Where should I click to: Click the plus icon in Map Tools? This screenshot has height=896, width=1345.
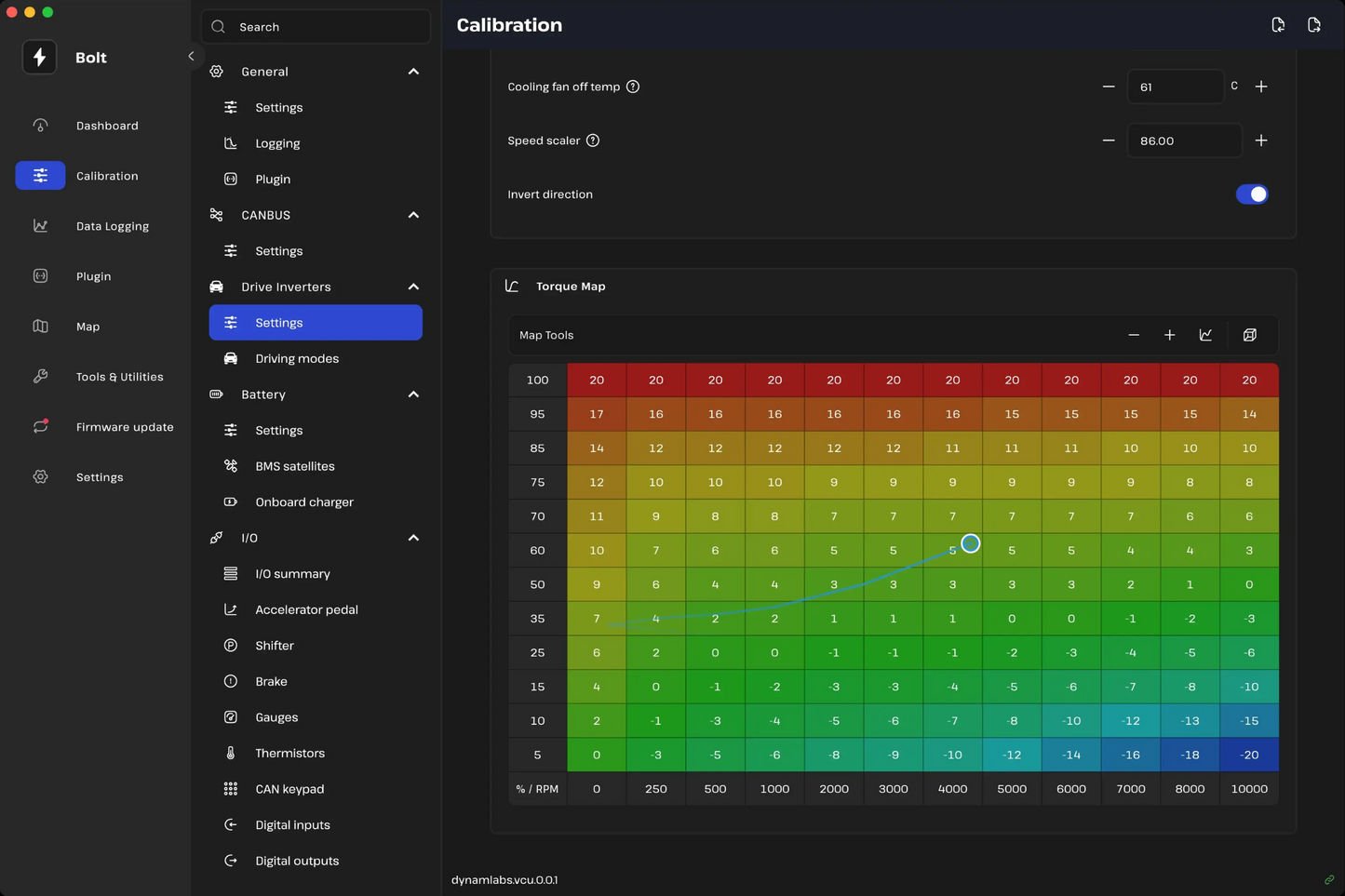point(1169,335)
